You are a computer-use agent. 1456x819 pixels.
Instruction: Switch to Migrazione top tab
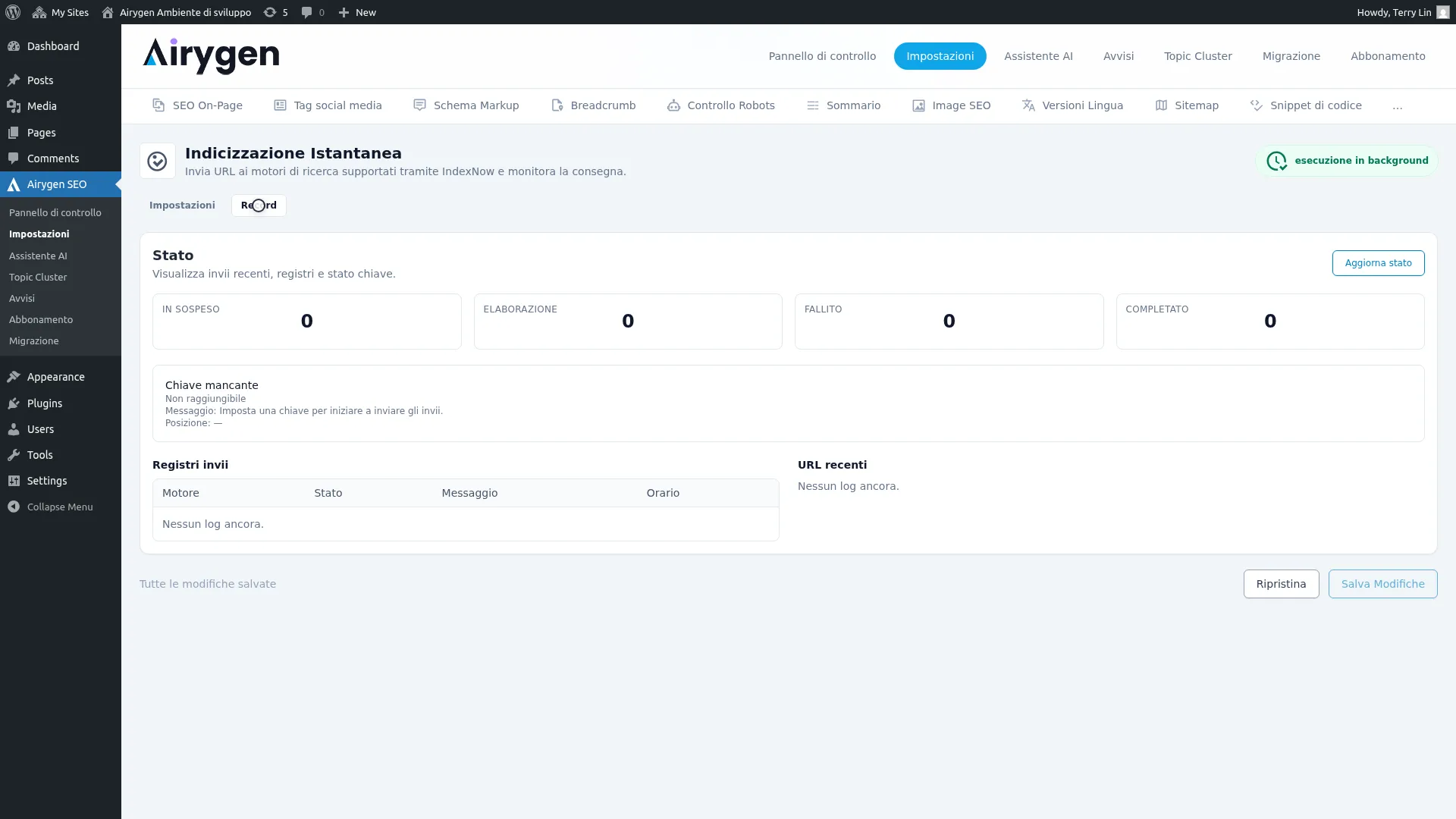[x=1291, y=56]
